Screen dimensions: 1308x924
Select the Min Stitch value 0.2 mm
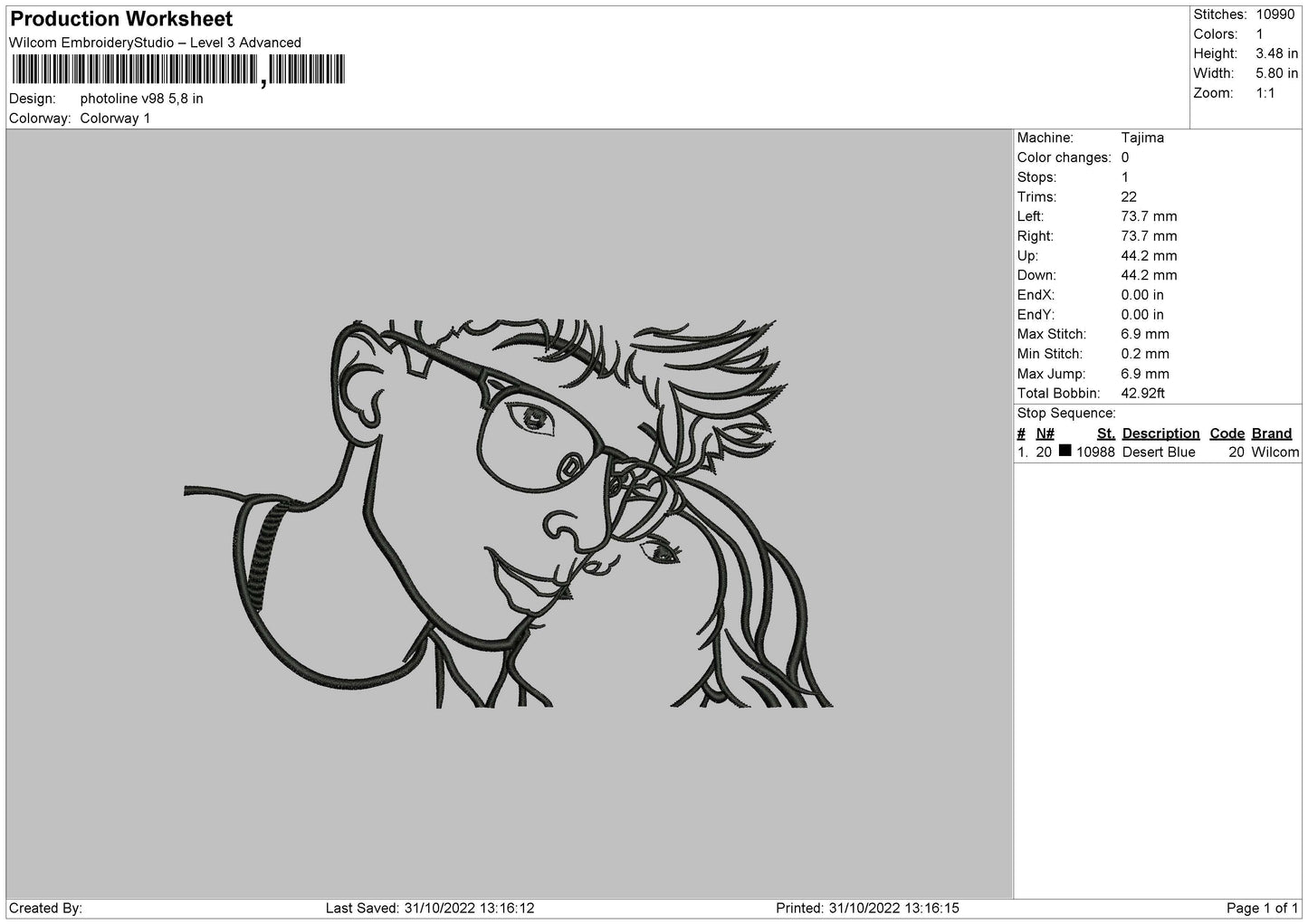tap(1145, 354)
